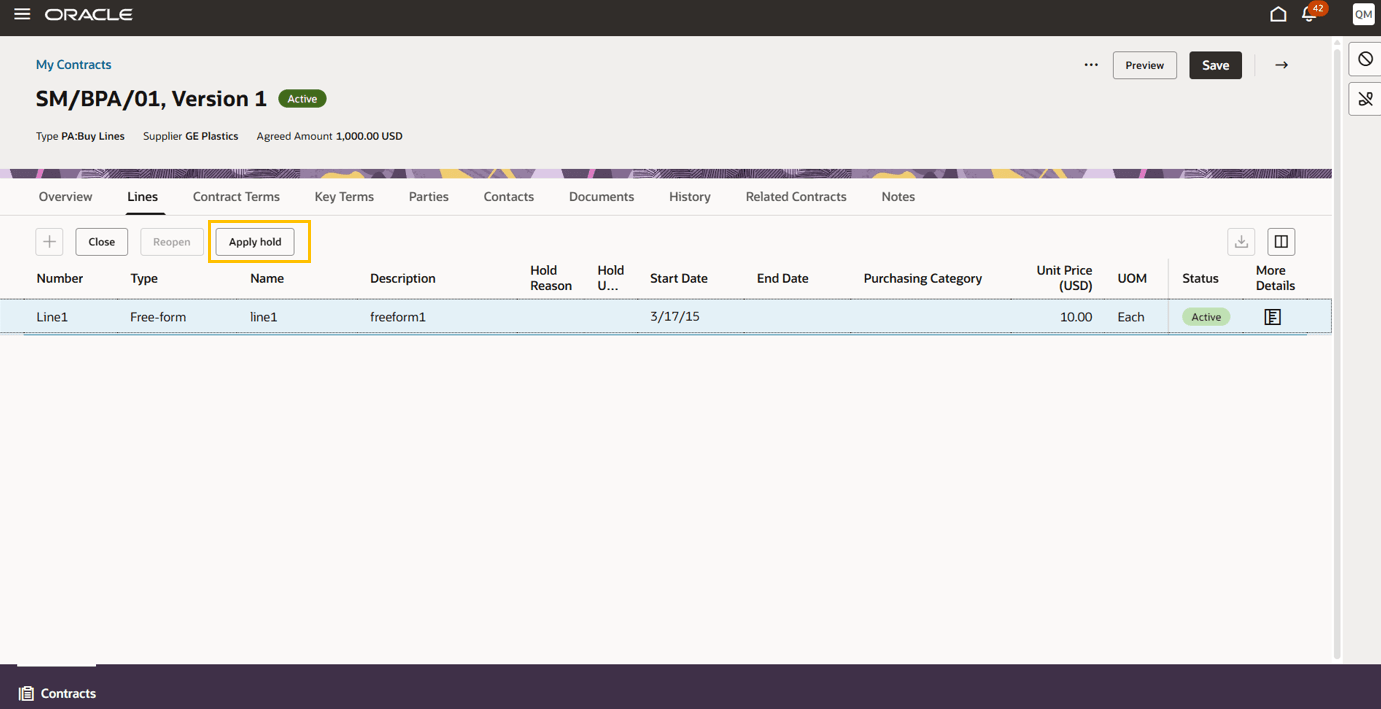This screenshot has width=1381, height=709.
Task: Click the freeform1 description cell
Action: tap(398, 317)
